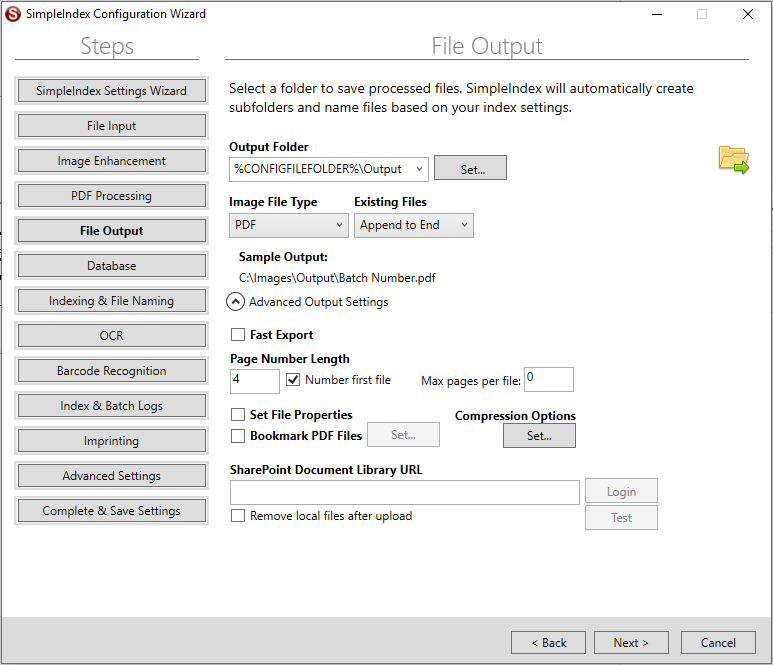Image resolution: width=773 pixels, height=665 pixels.
Task: Enable the Fast Export checkbox
Action: pyautogui.click(x=238, y=335)
